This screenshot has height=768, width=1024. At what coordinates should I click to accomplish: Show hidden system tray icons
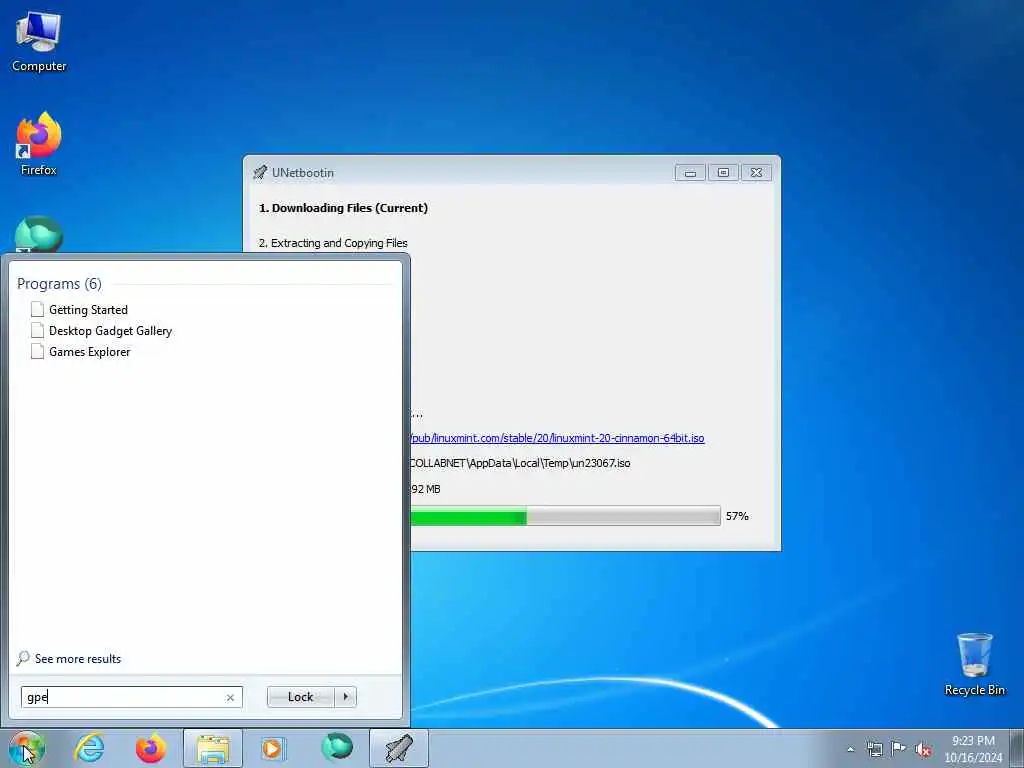point(850,749)
